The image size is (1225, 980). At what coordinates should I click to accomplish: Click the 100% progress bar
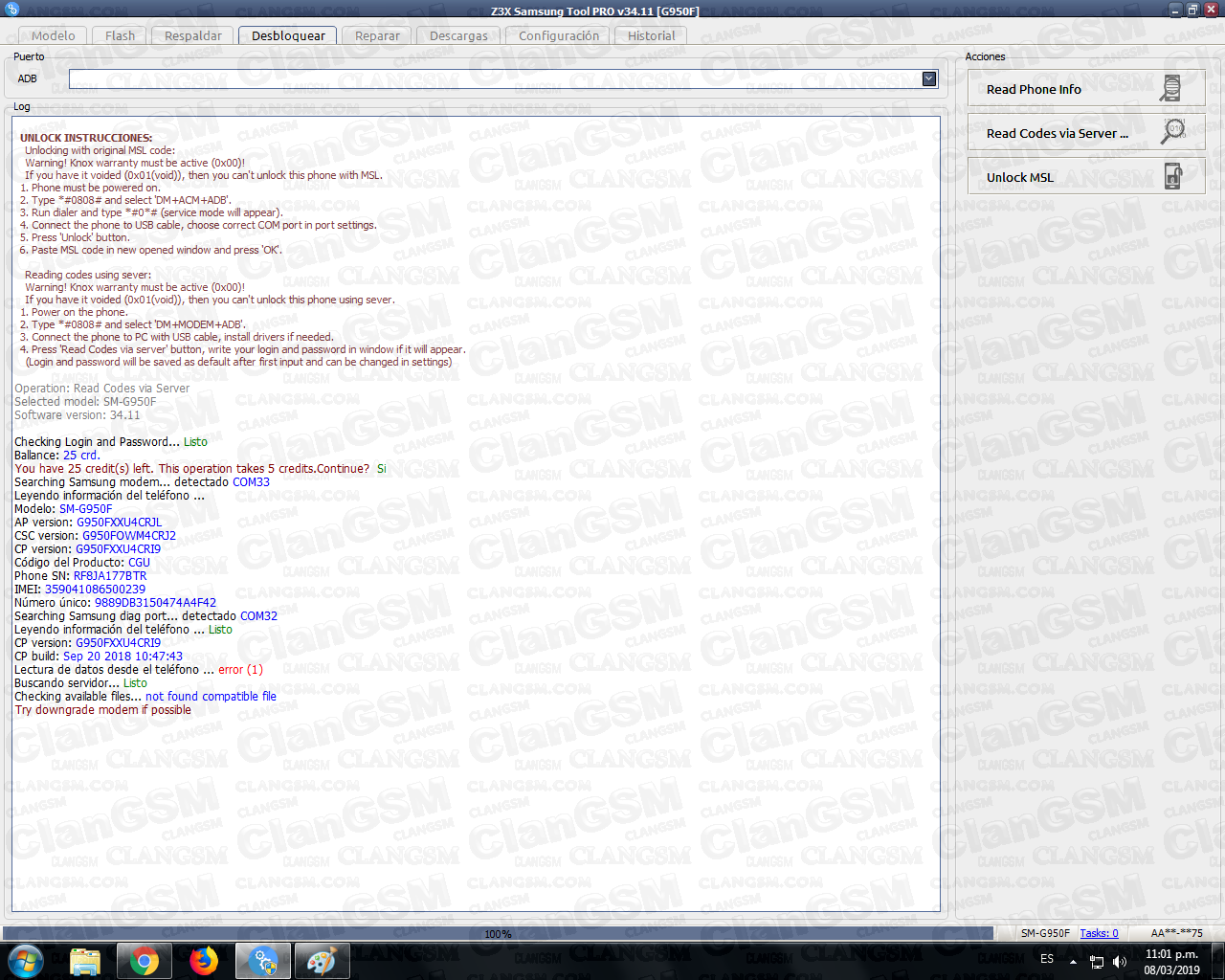(497, 933)
